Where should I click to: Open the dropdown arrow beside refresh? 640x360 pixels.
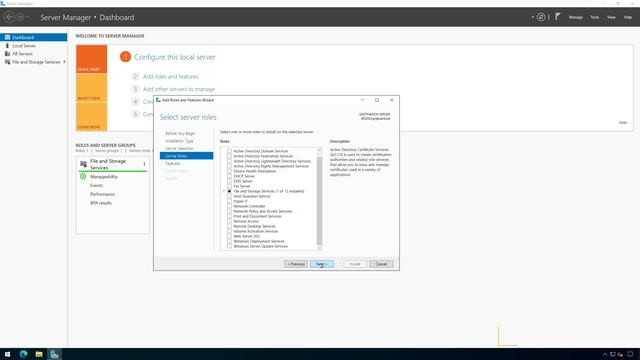(533, 17)
